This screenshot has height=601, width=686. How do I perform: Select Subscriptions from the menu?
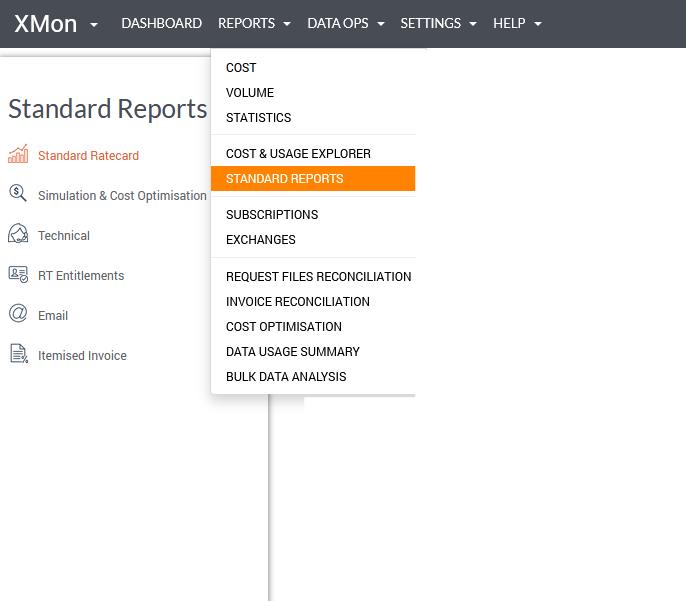(271, 215)
